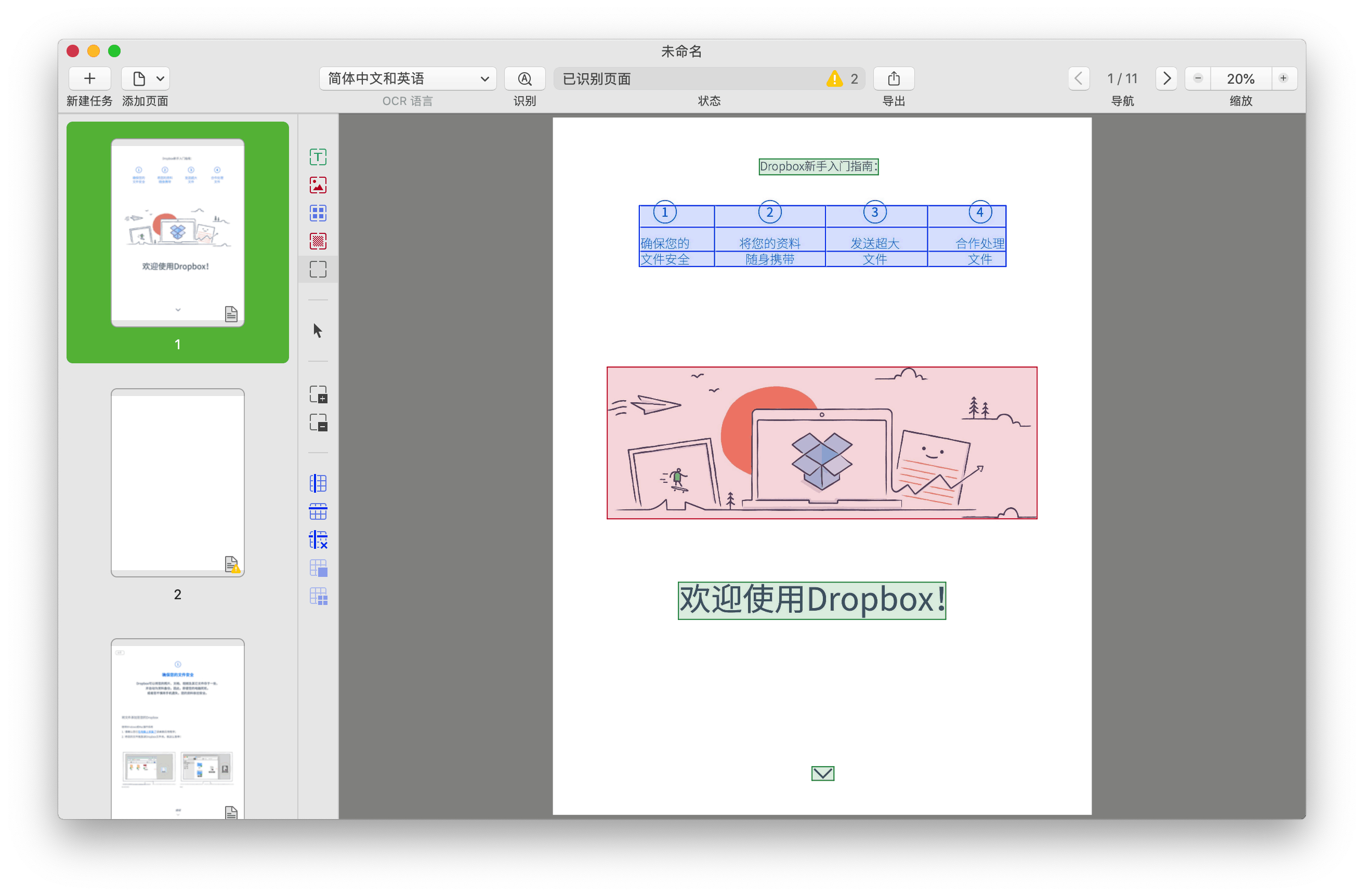The height and width of the screenshot is (896, 1364).
Task: Click the add area part tool
Action: (318, 394)
